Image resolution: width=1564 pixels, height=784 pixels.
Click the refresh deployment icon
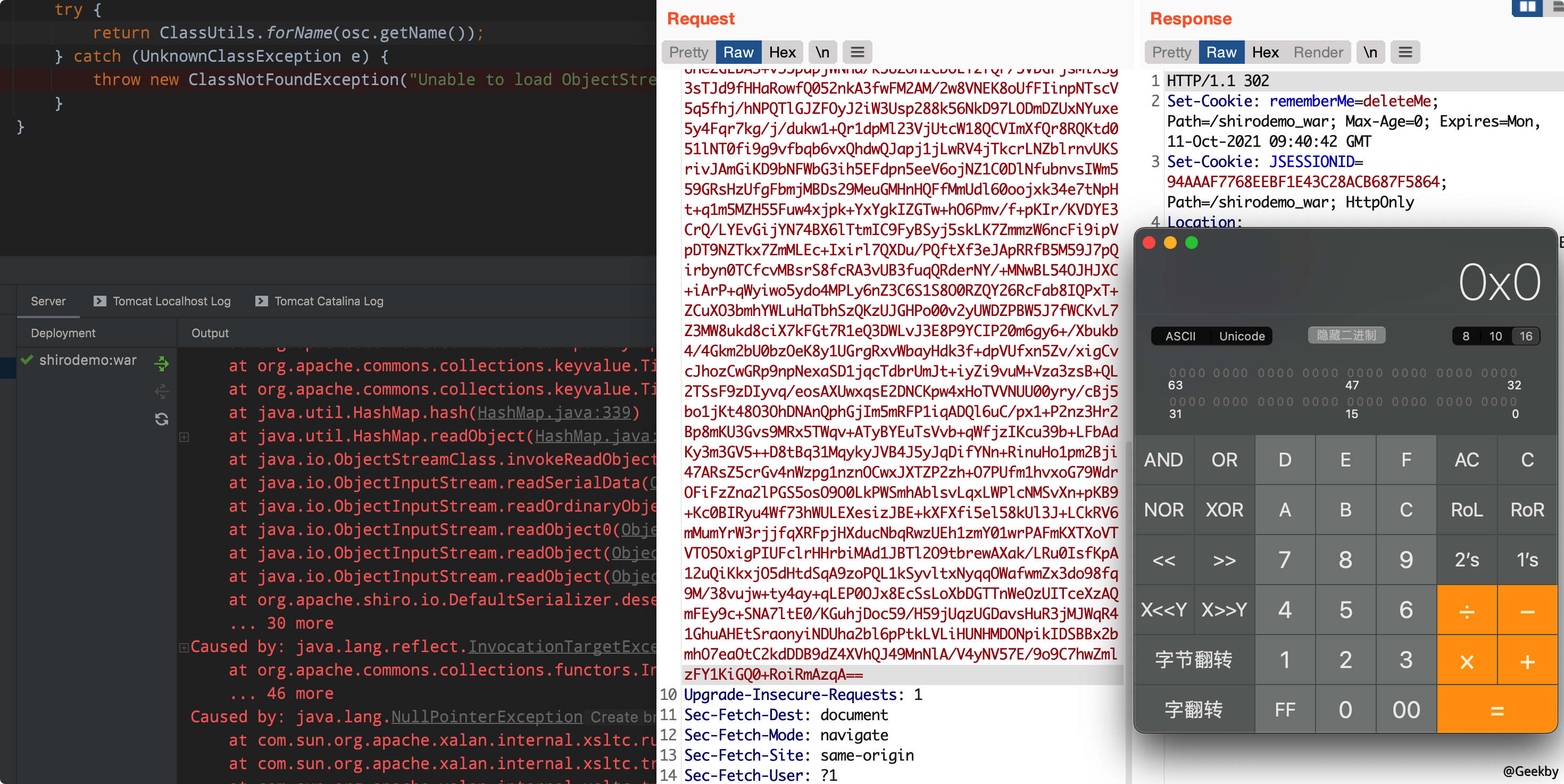tap(162, 419)
